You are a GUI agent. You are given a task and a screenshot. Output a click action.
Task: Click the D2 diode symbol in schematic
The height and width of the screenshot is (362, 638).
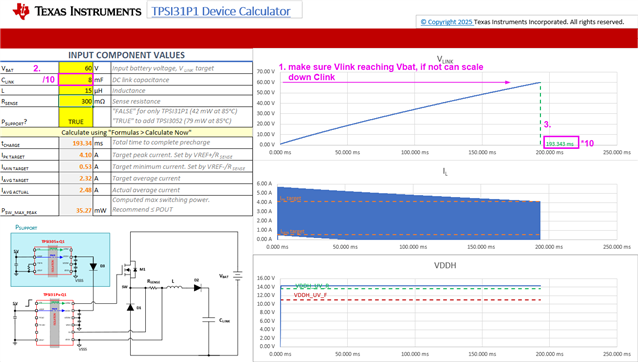coord(198,288)
